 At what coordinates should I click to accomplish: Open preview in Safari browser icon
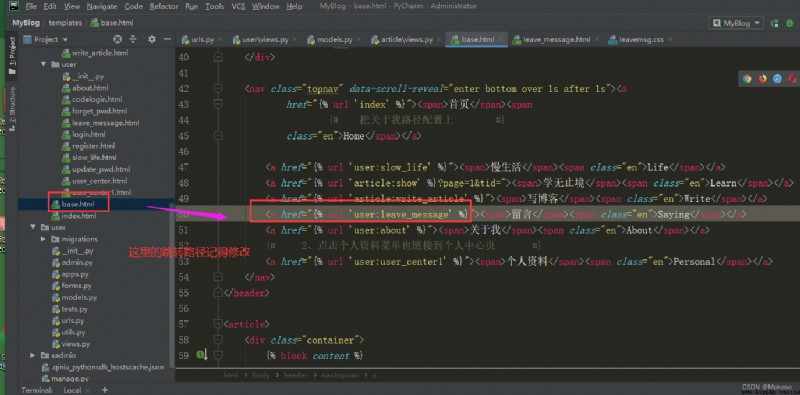click(777, 78)
